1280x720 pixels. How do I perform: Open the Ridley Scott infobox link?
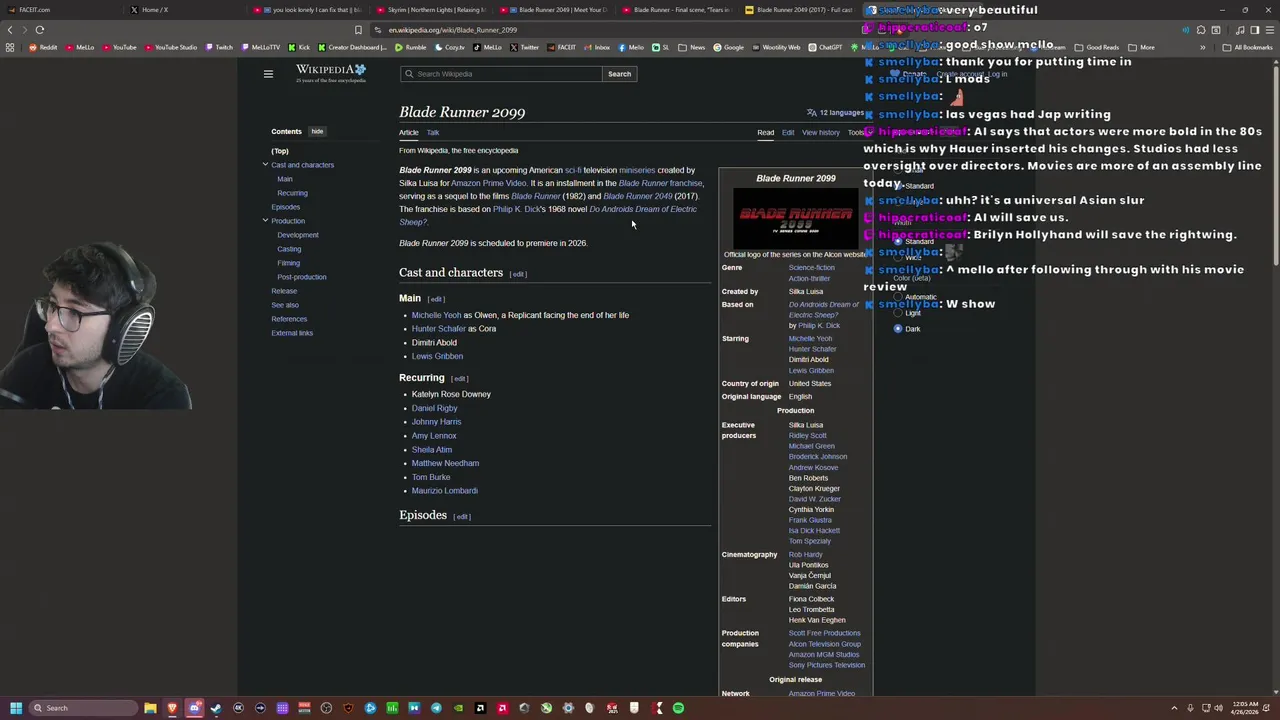pyautogui.click(x=807, y=436)
